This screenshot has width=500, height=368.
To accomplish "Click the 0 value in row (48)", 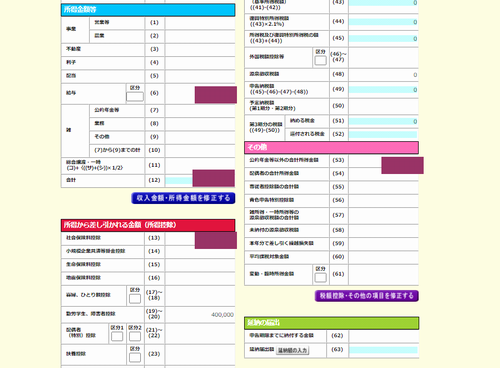I will click(415, 75).
